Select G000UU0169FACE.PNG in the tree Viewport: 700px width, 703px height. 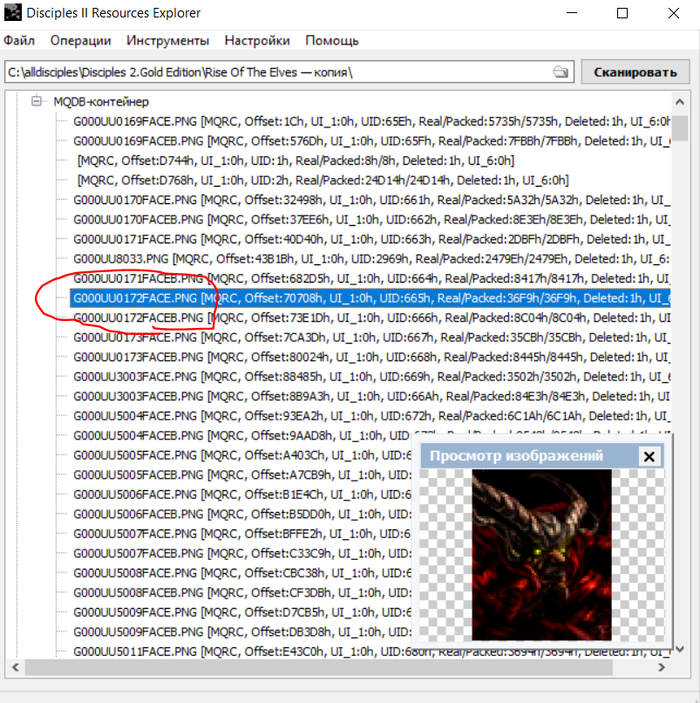click(134, 120)
